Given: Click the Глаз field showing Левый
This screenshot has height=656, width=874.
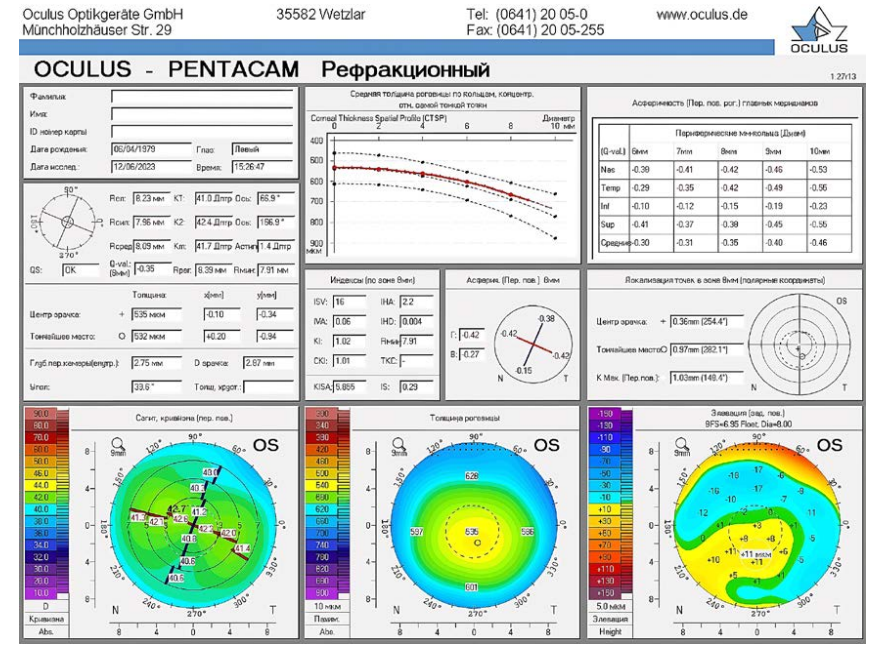Looking at the screenshot, I should 262,149.
